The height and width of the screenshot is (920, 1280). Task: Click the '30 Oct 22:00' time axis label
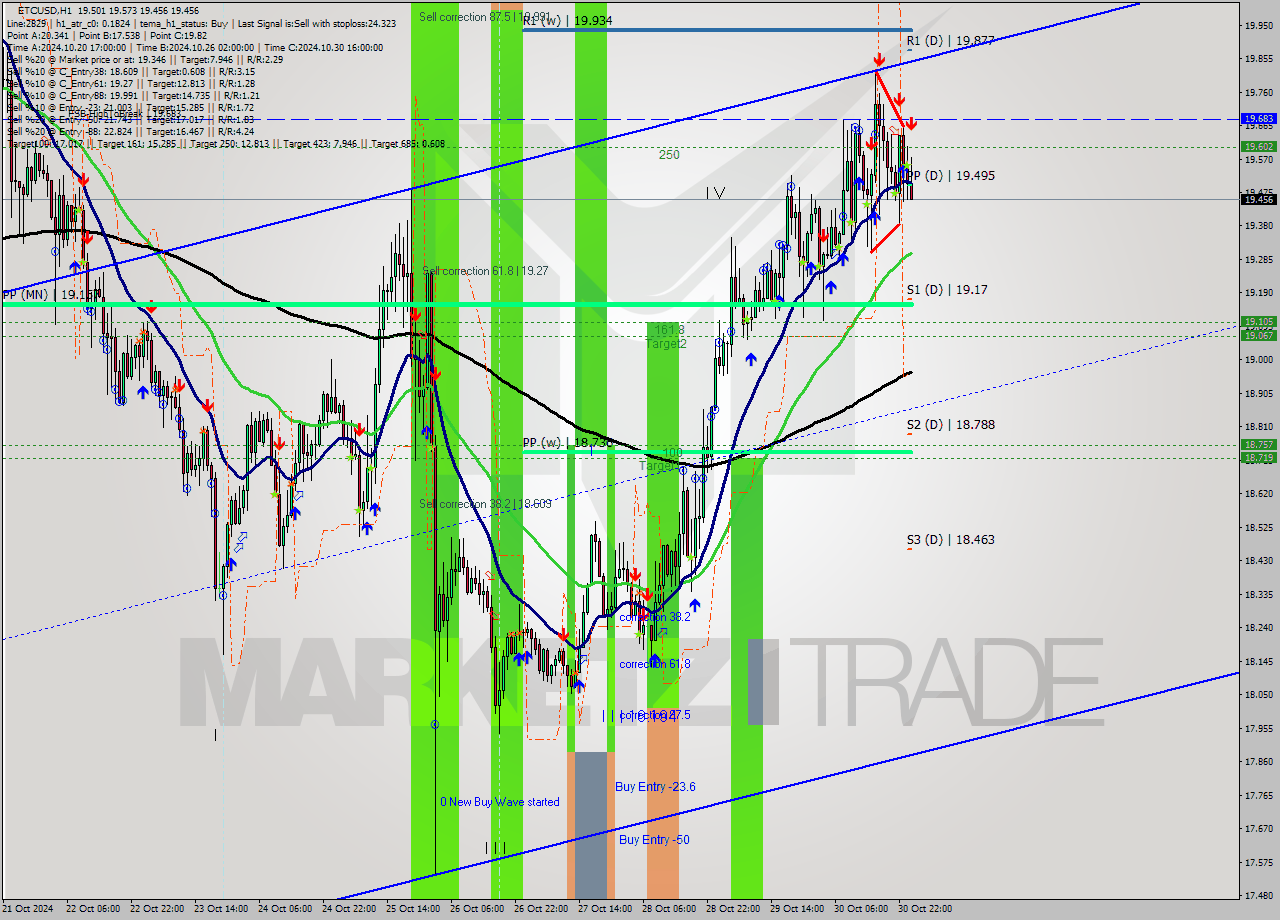925,909
